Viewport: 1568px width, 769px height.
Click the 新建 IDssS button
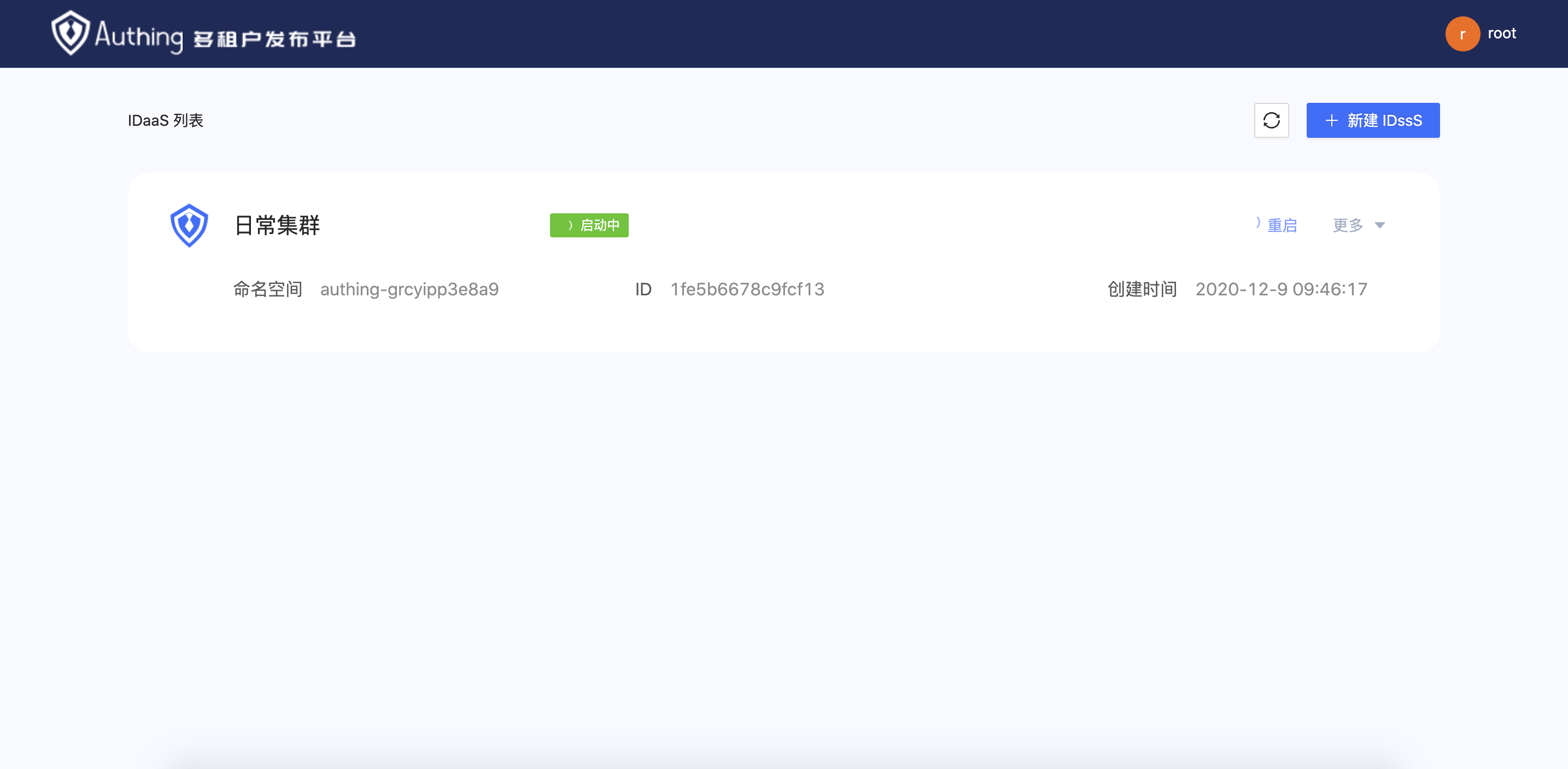click(1373, 120)
